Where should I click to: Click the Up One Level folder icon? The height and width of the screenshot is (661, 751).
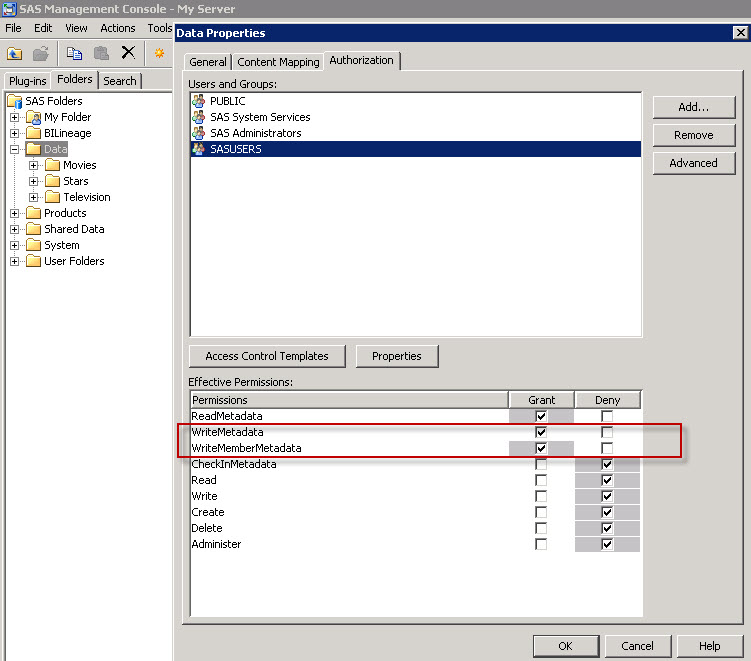pyautogui.click(x=15, y=53)
